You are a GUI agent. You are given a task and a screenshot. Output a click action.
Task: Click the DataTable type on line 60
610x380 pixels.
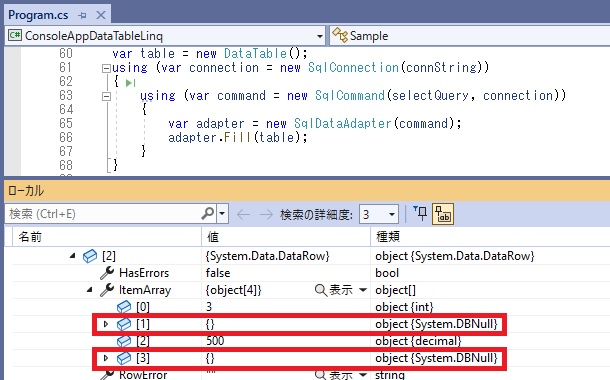coord(255,53)
